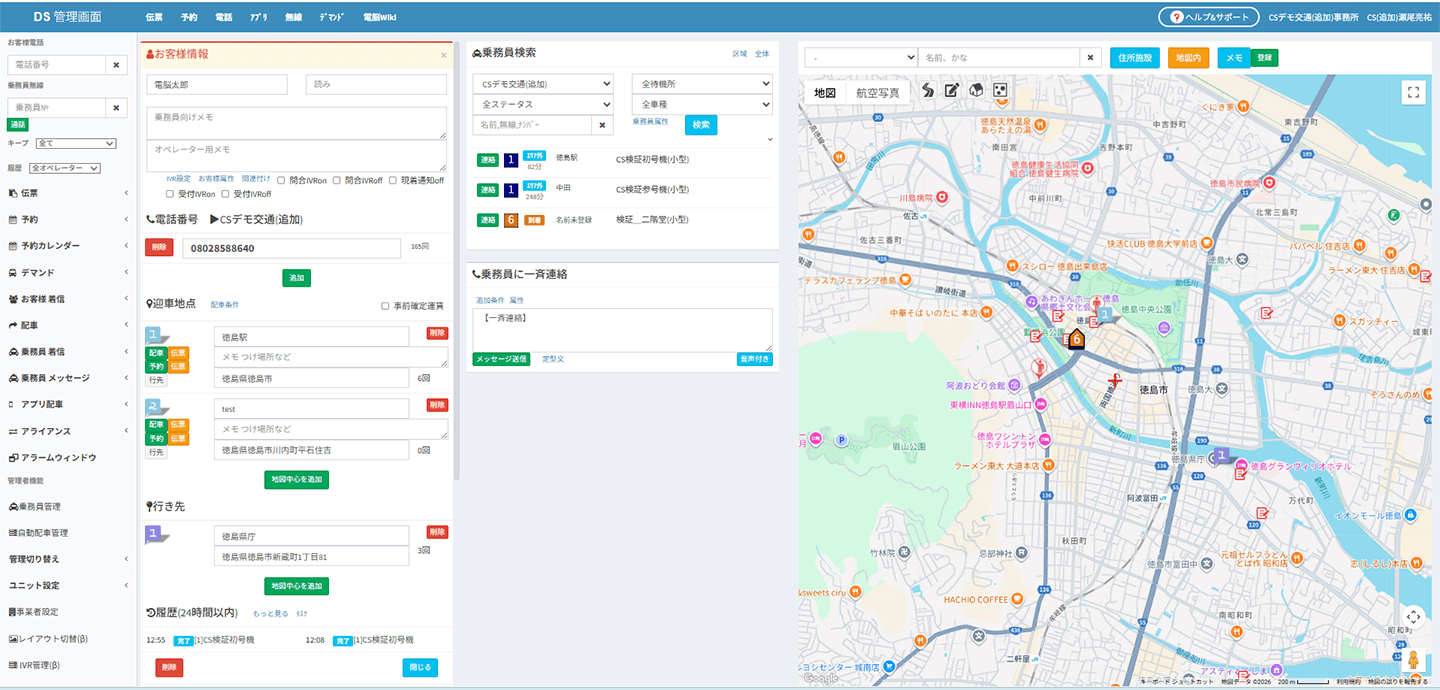Click the Street View pegman icon
Viewport: 1440px width, 690px height.
click(1413, 660)
